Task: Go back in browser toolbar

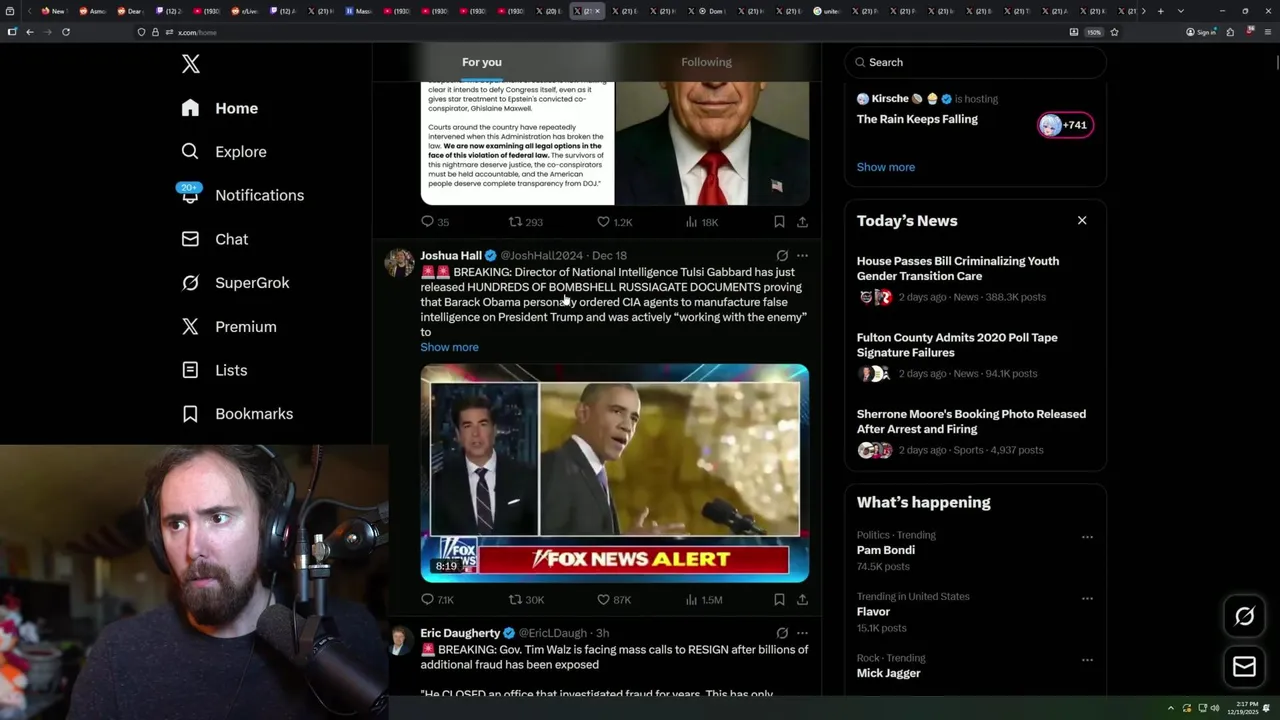Action: click(30, 32)
